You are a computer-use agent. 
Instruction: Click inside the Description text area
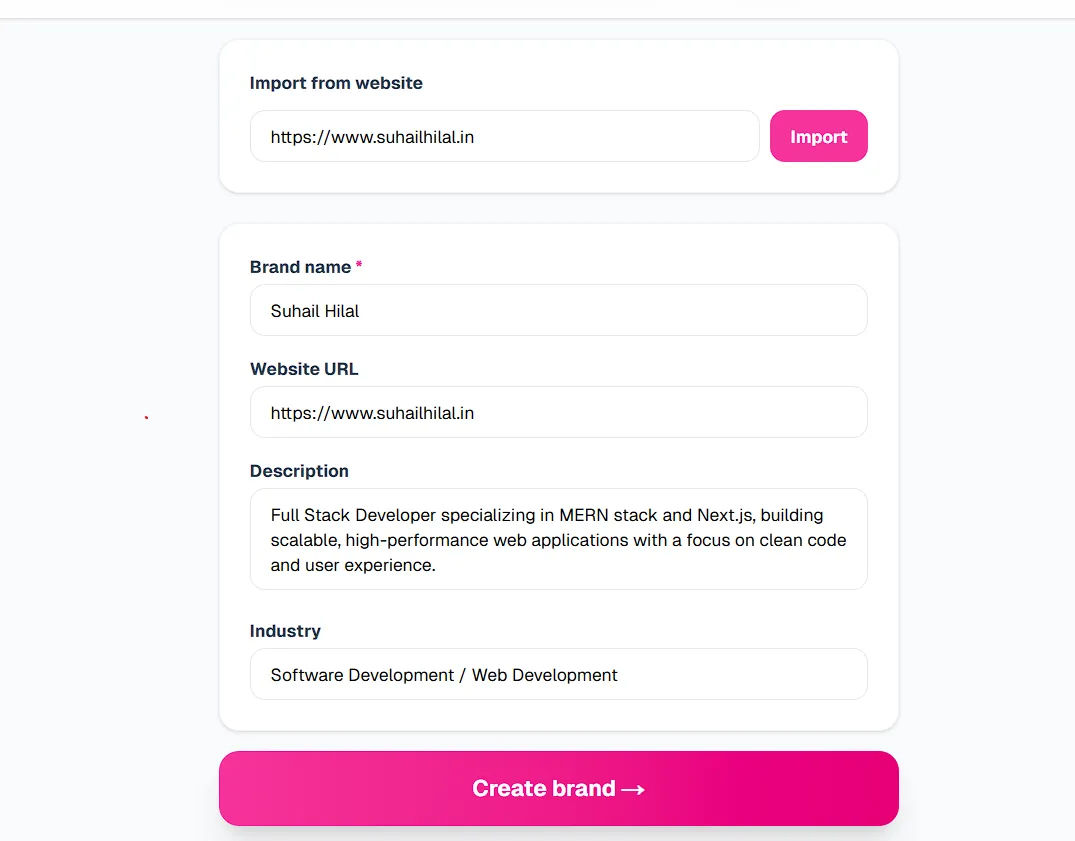point(558,540)
